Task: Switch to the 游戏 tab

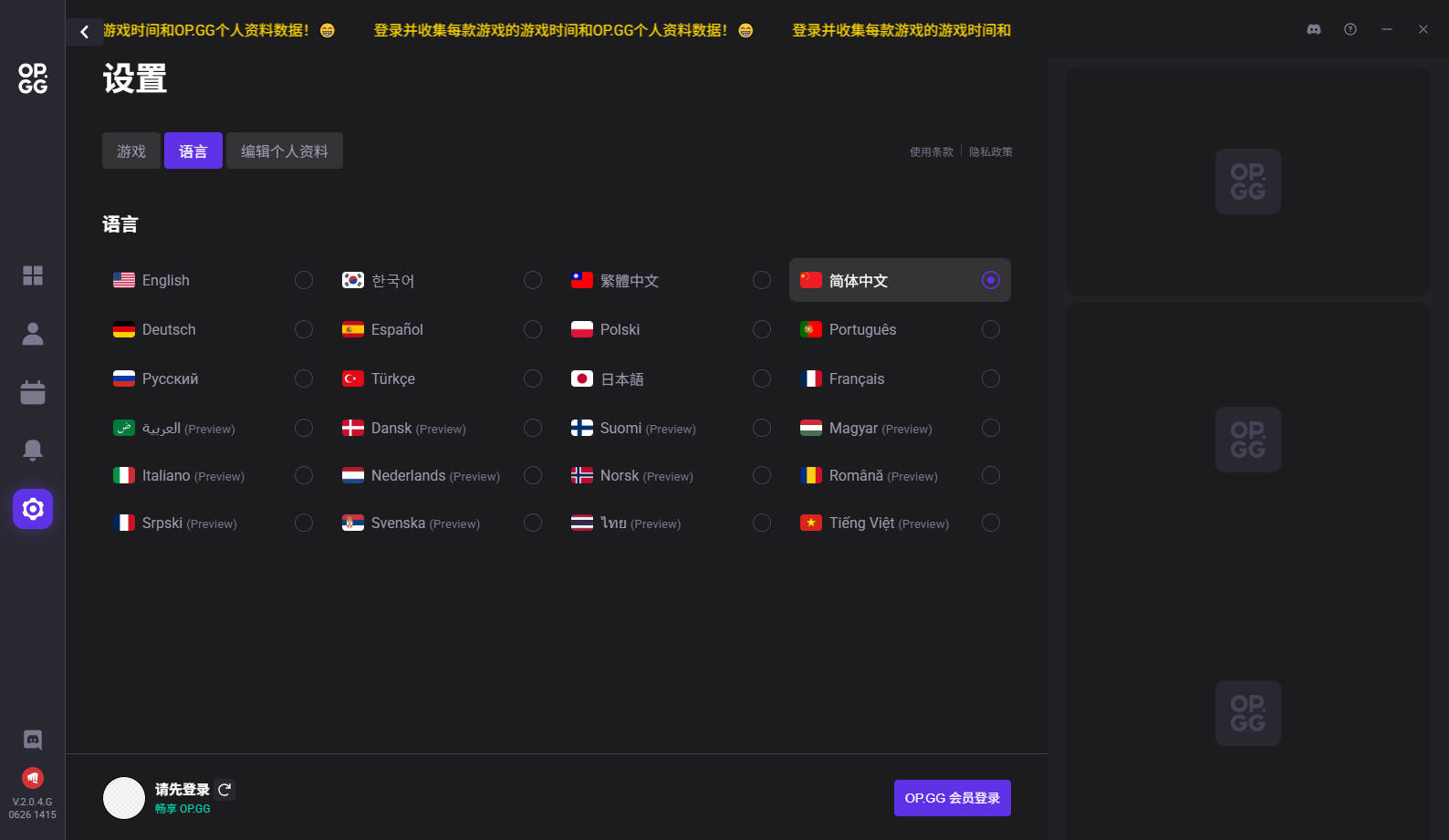Action: tap(131, 150)
